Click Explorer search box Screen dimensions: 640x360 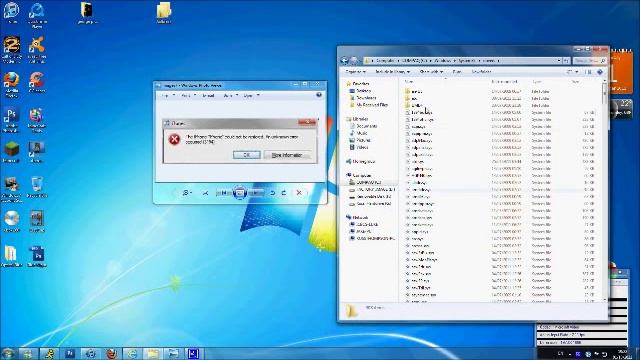pos(589,60)
